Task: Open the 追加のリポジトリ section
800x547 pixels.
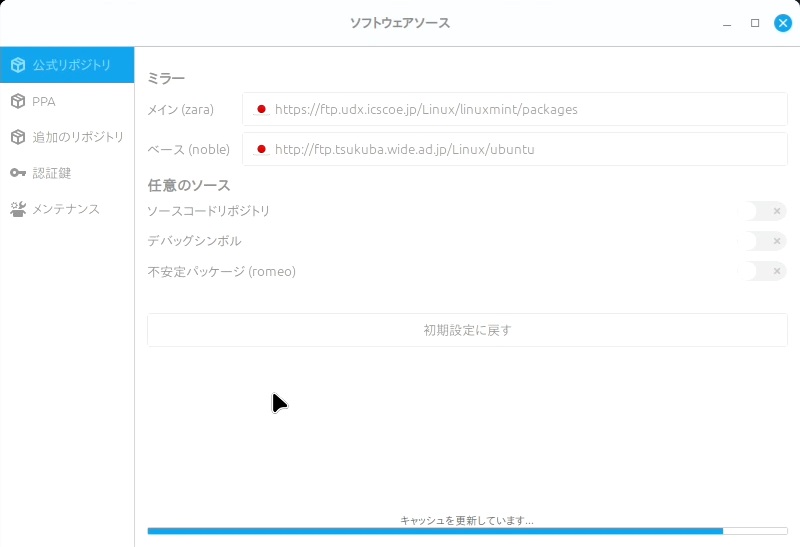Action: click(x=78, y=137)
